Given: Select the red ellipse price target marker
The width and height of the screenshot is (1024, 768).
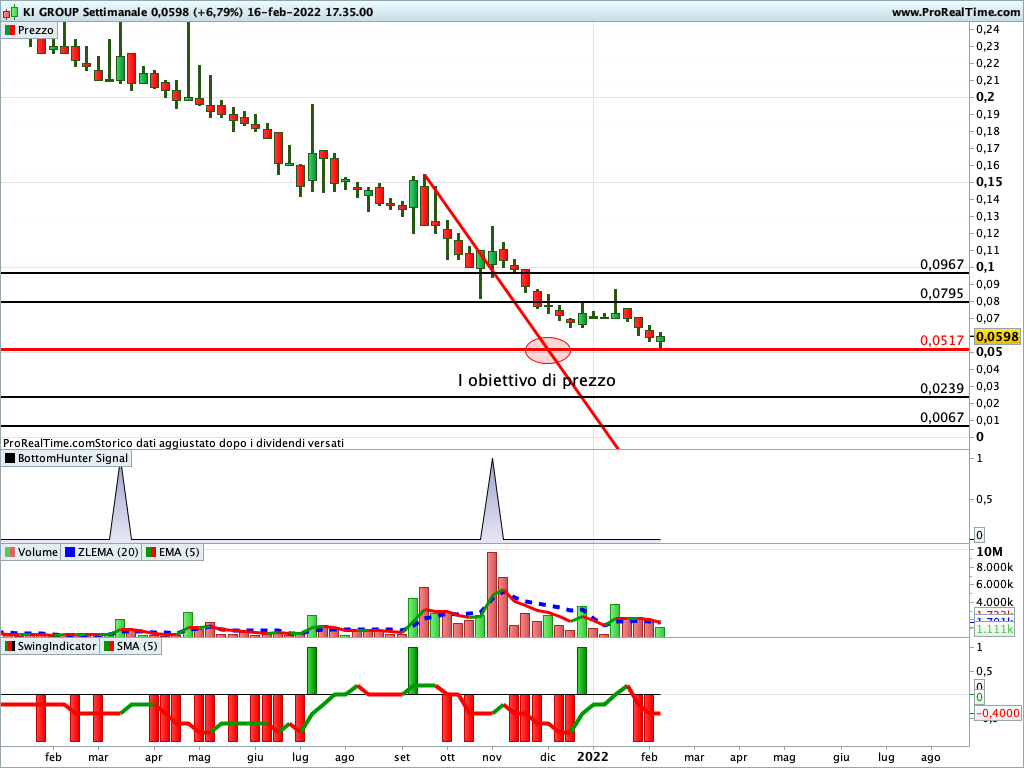Looking at the screenshot, I should click(548, 350).
